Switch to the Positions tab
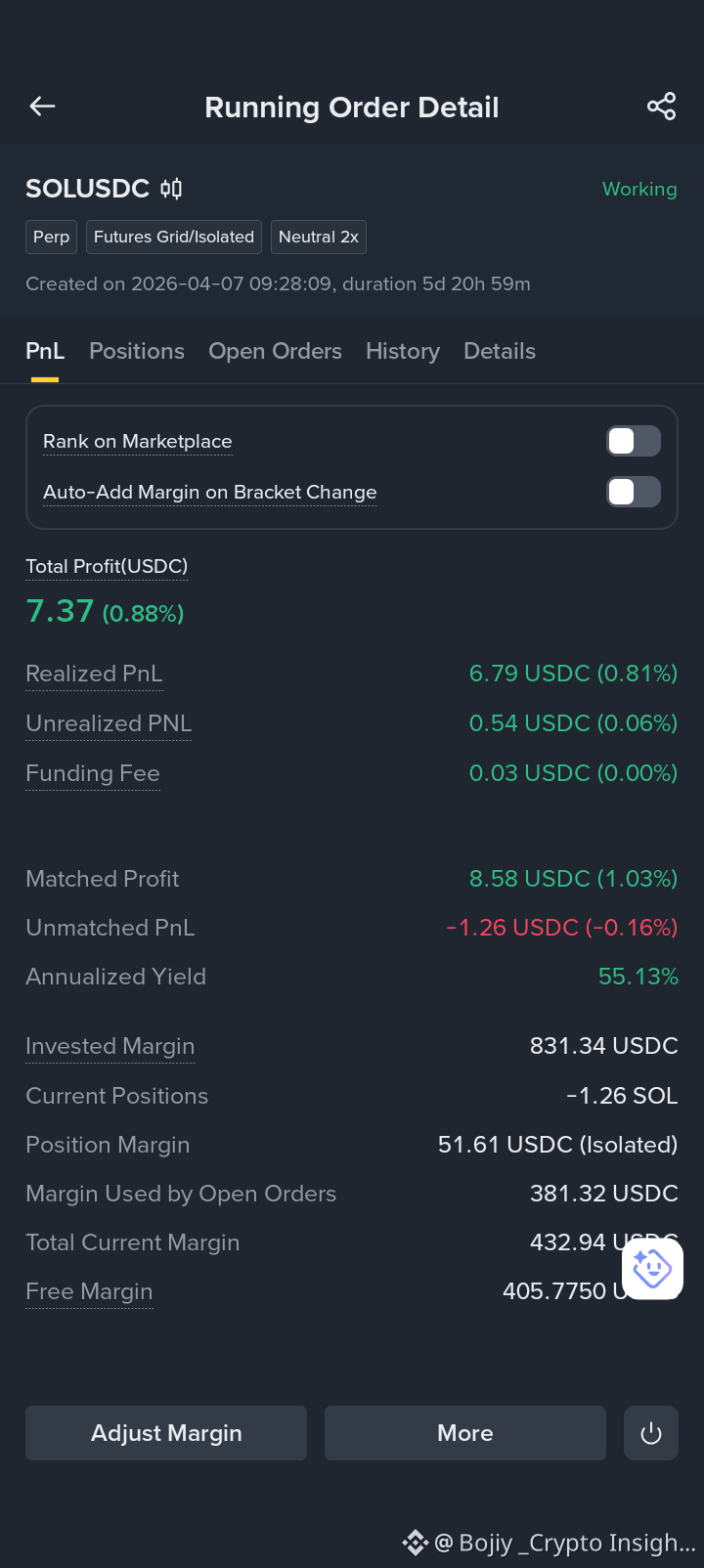 click(x=137, y=351)
